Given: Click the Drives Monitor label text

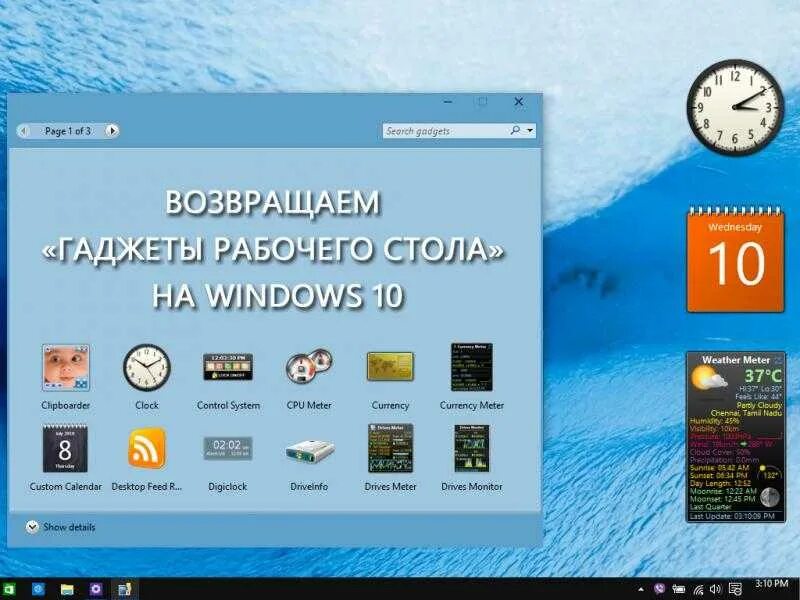Looking at the screenshot, I should tap(471, 487).
